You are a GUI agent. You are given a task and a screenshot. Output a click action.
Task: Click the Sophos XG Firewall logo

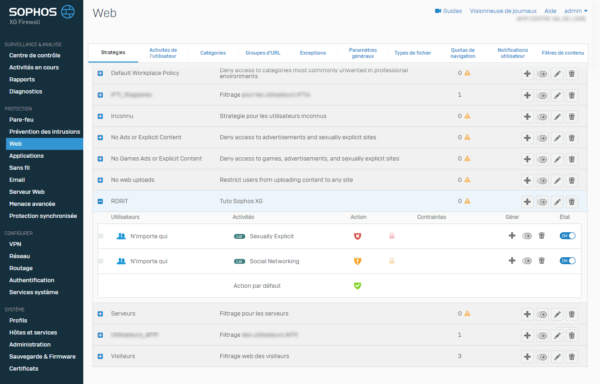click(x=42, y=15)
